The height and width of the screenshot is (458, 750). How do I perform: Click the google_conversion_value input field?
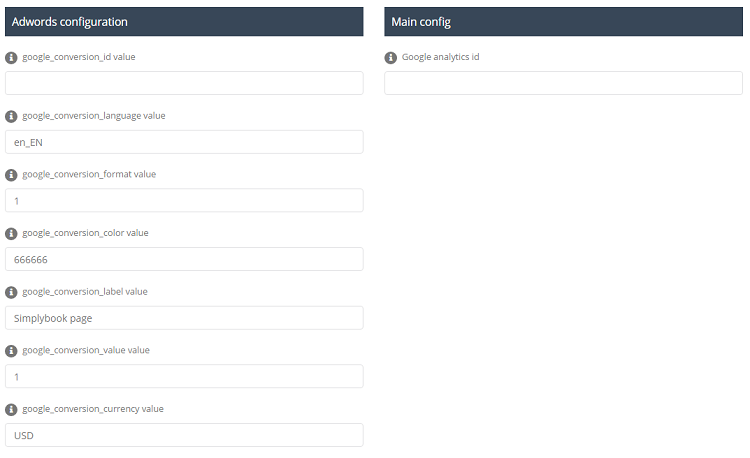(x=184, y=376)
